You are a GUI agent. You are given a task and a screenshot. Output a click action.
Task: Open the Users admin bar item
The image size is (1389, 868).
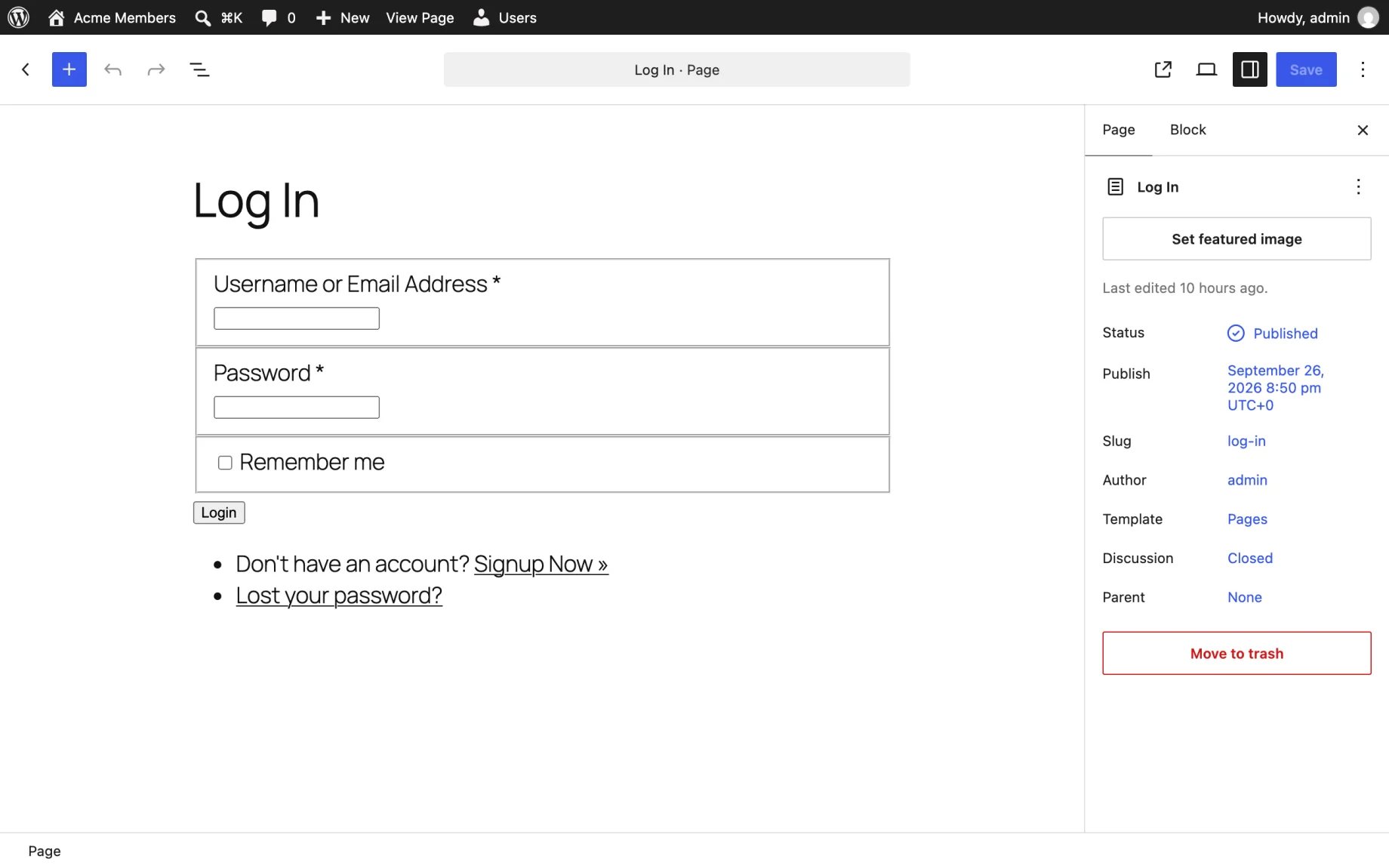[505, 17]
